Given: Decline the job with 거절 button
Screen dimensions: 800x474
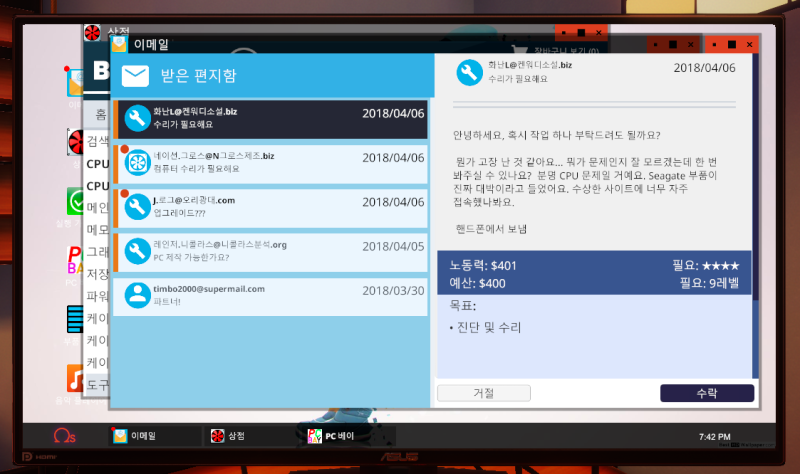Looking at the screenshot, I should pyautogui.click(x=484, y=393).
